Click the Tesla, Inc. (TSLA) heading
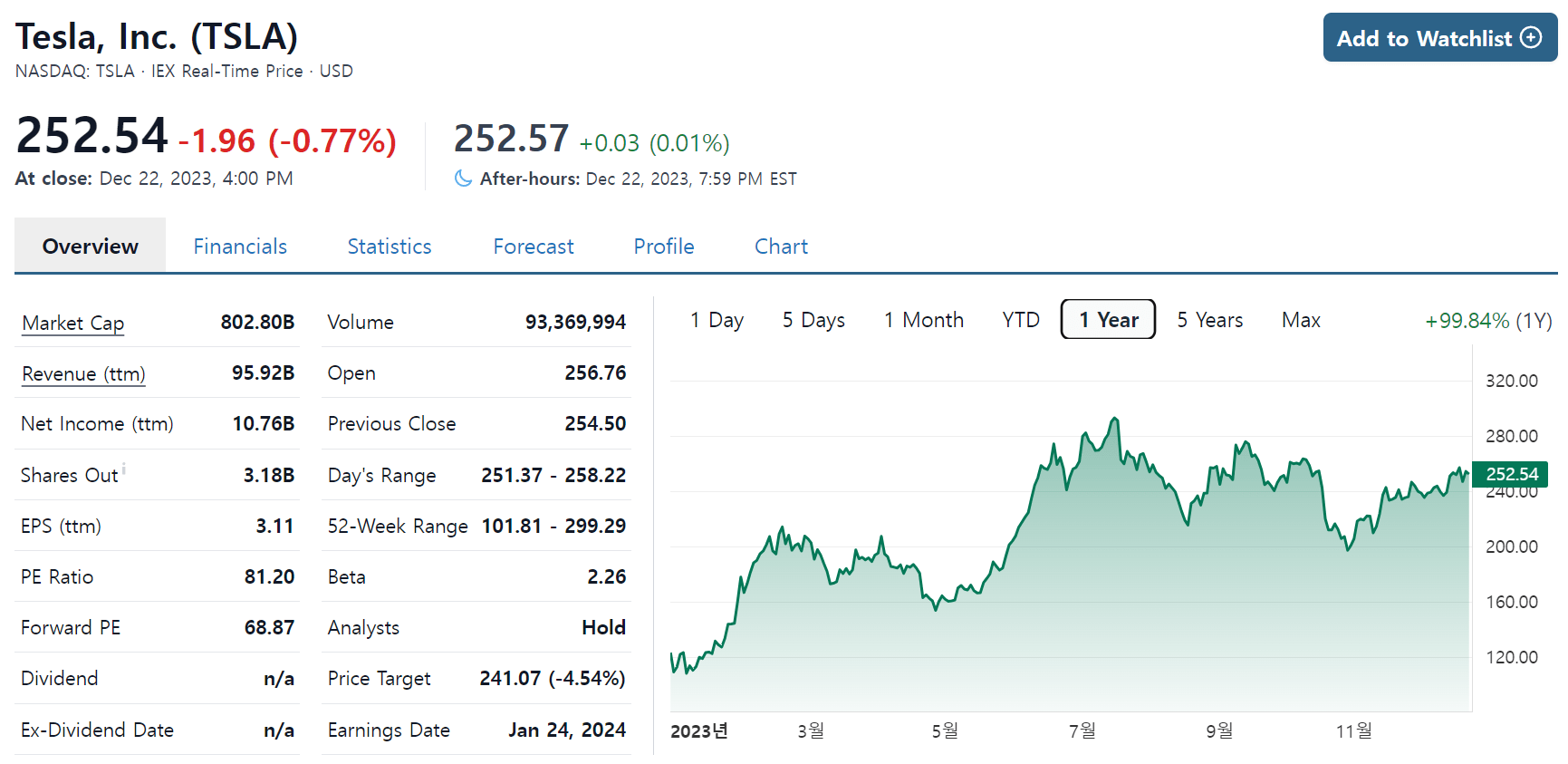Screen dimensions: 1568x764 tap(157, 36)
